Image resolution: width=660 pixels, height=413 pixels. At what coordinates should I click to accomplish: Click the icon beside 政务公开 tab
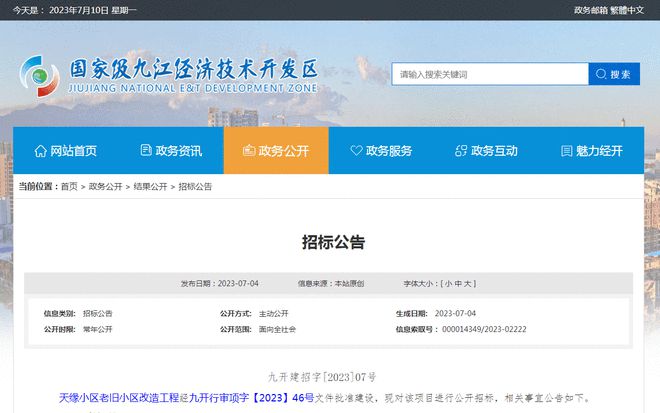[249, 150]
